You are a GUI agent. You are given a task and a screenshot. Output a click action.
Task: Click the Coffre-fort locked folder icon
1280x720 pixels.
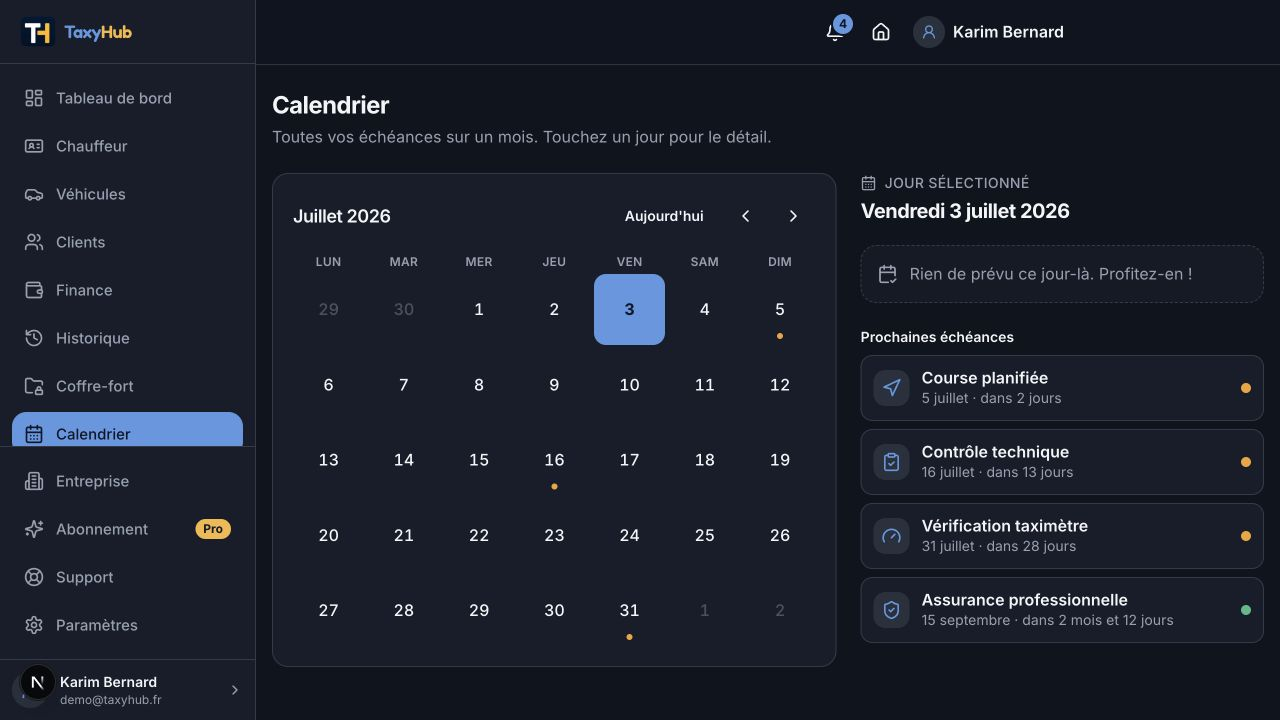pyautogui.click(x=34, y=386)
